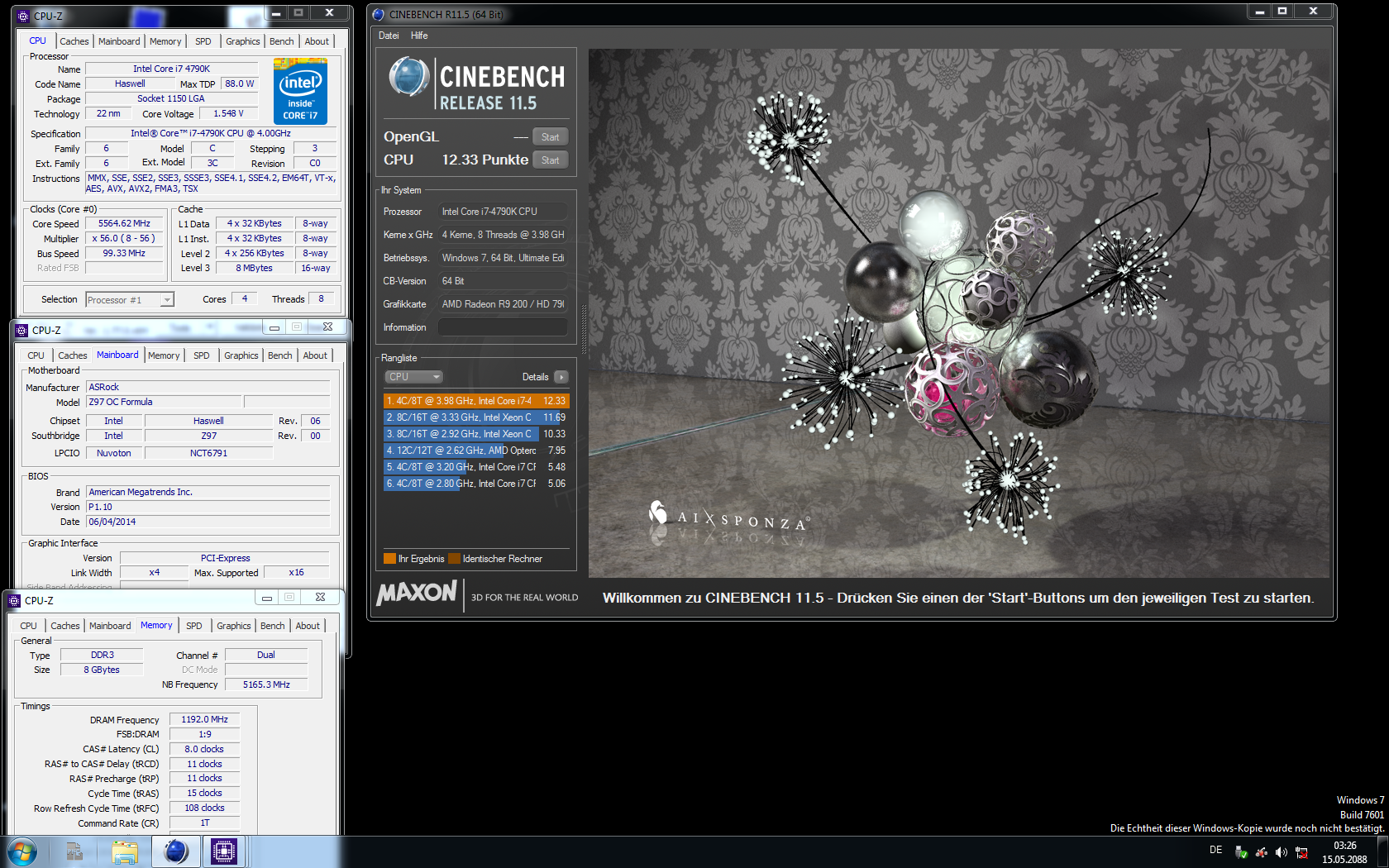This screenshot has width=1389, height=868.
Task: Click the MAXON logo in Cinebench
Action: [417, 593]
